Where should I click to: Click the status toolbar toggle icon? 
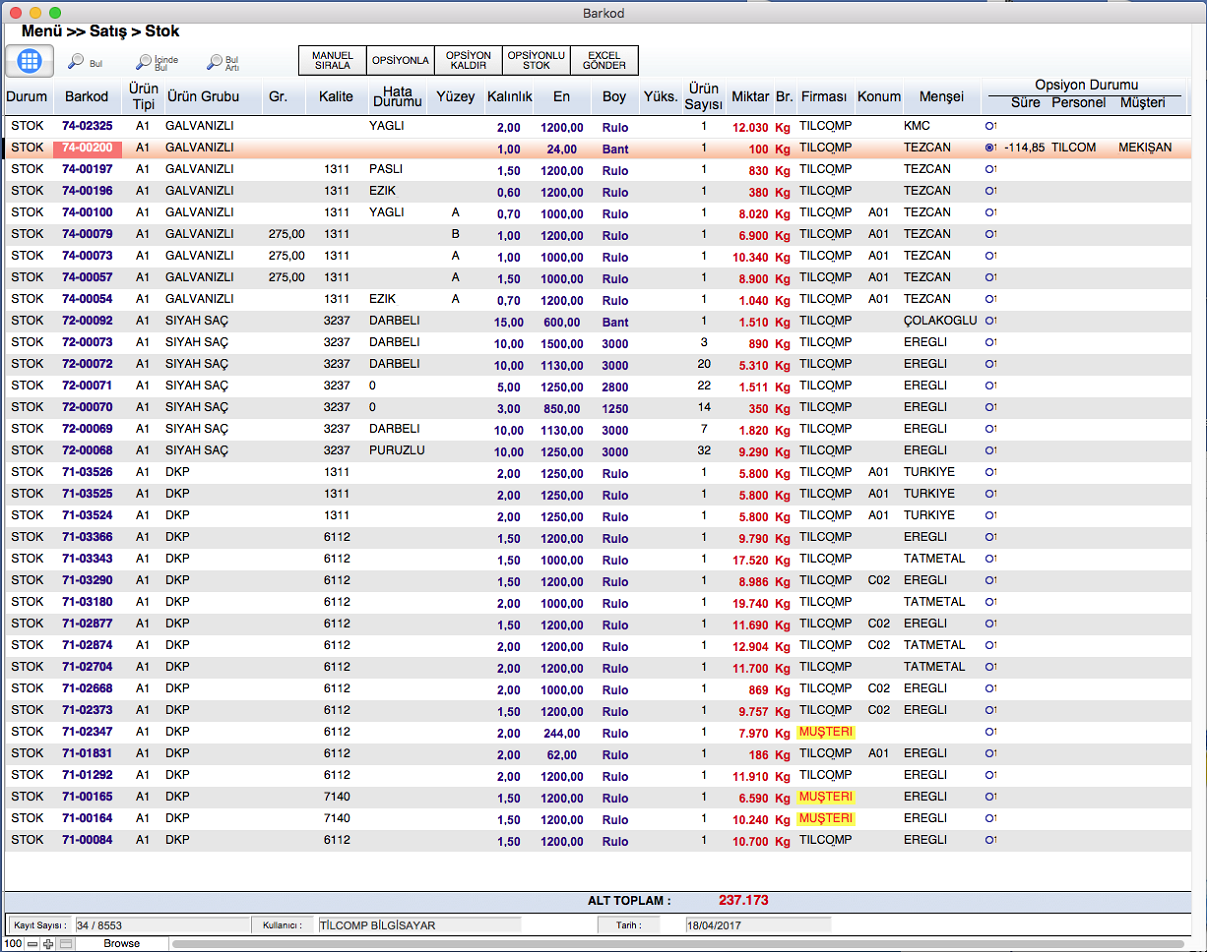coord(65,944)
